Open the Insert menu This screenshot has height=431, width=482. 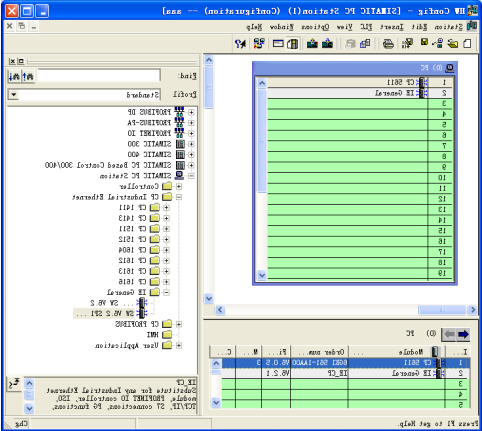pyautogui.click(x=392, y=27)
